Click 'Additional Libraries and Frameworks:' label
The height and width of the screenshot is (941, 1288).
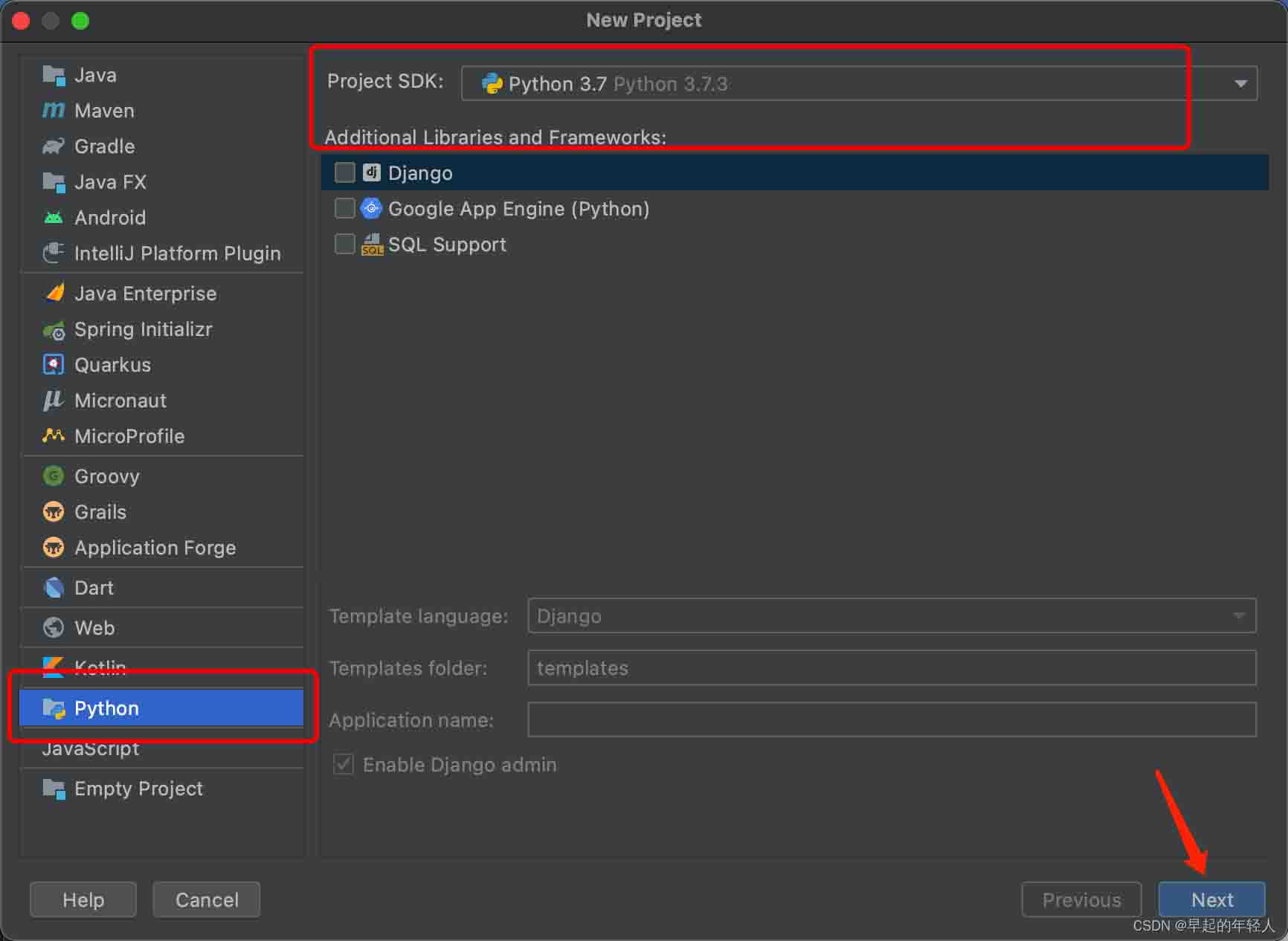point(495,138)
